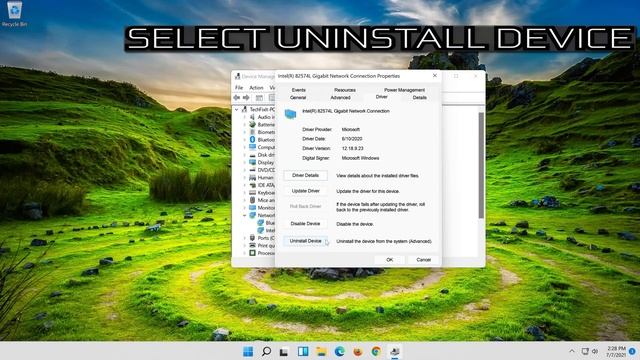The image size is (640, 360).
Task: Select the Batteries icon in device tree
Action: tap(253, 124)
